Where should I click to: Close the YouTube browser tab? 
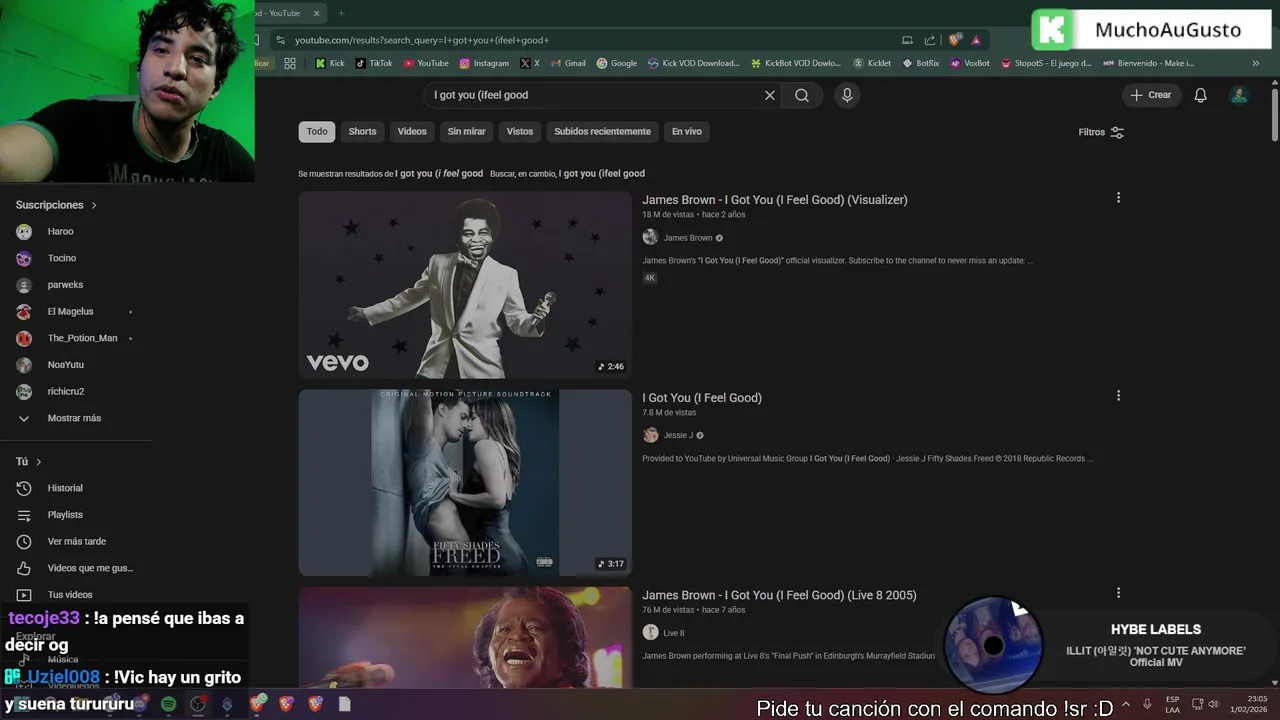pos(316,13)
